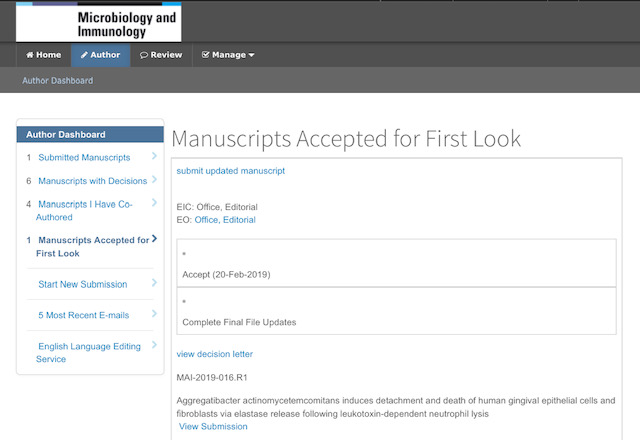Click Microbiology and Immunology journal logo
This screenshot has height=440, width=640.
(x=99, y=22)
